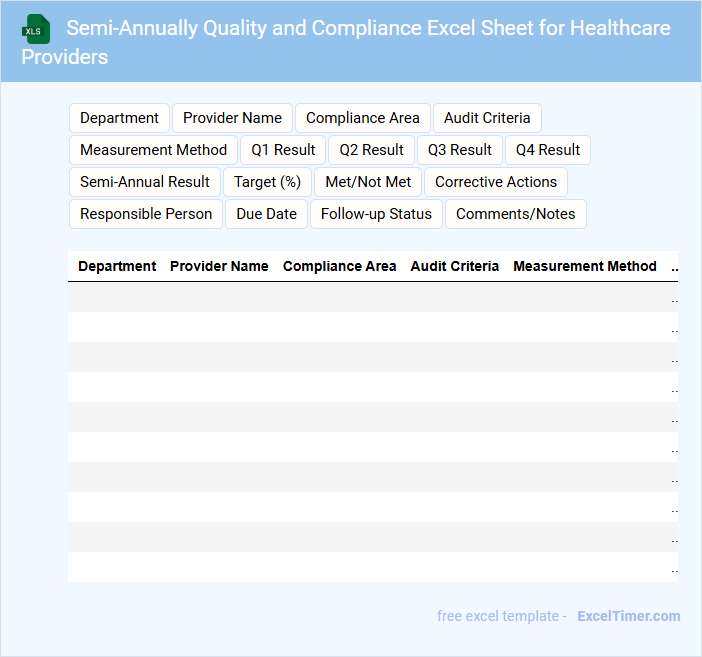Choose the Target (%) tag
Viewport: 702px width, 657px height.
point(267,182)
